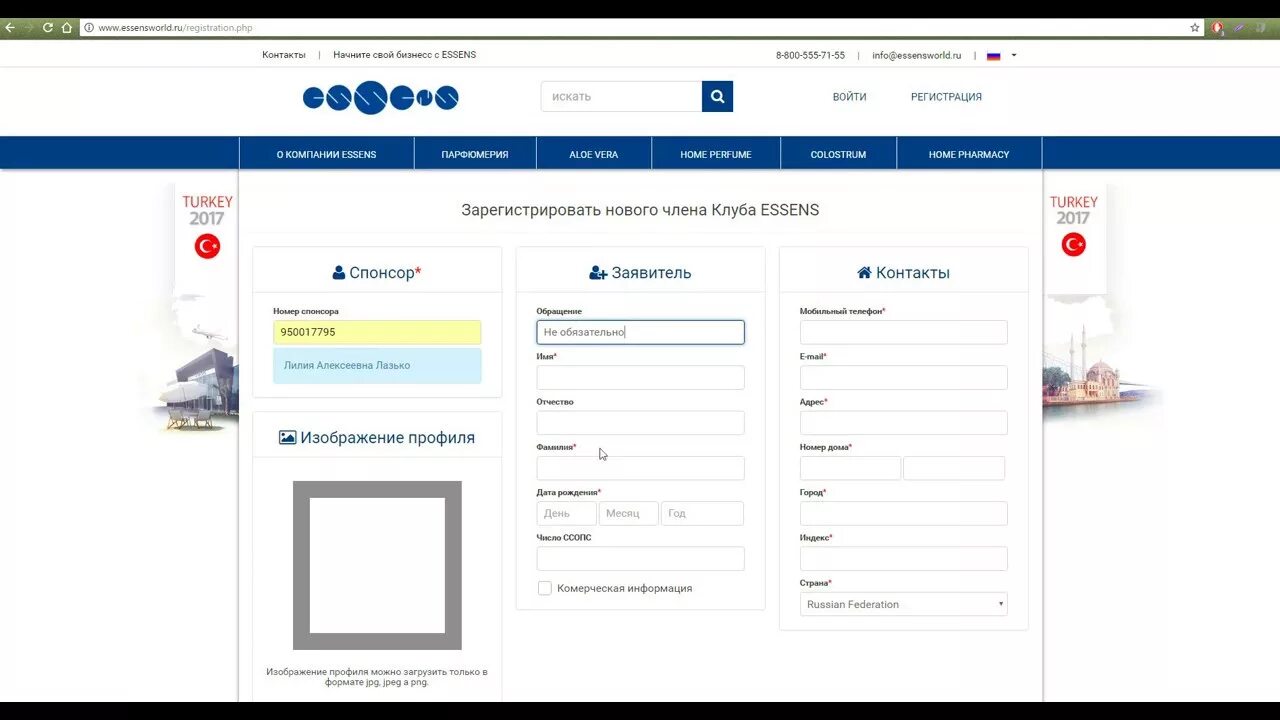Click the browser back arrow
1280x720 pixels.
[10, 28]
